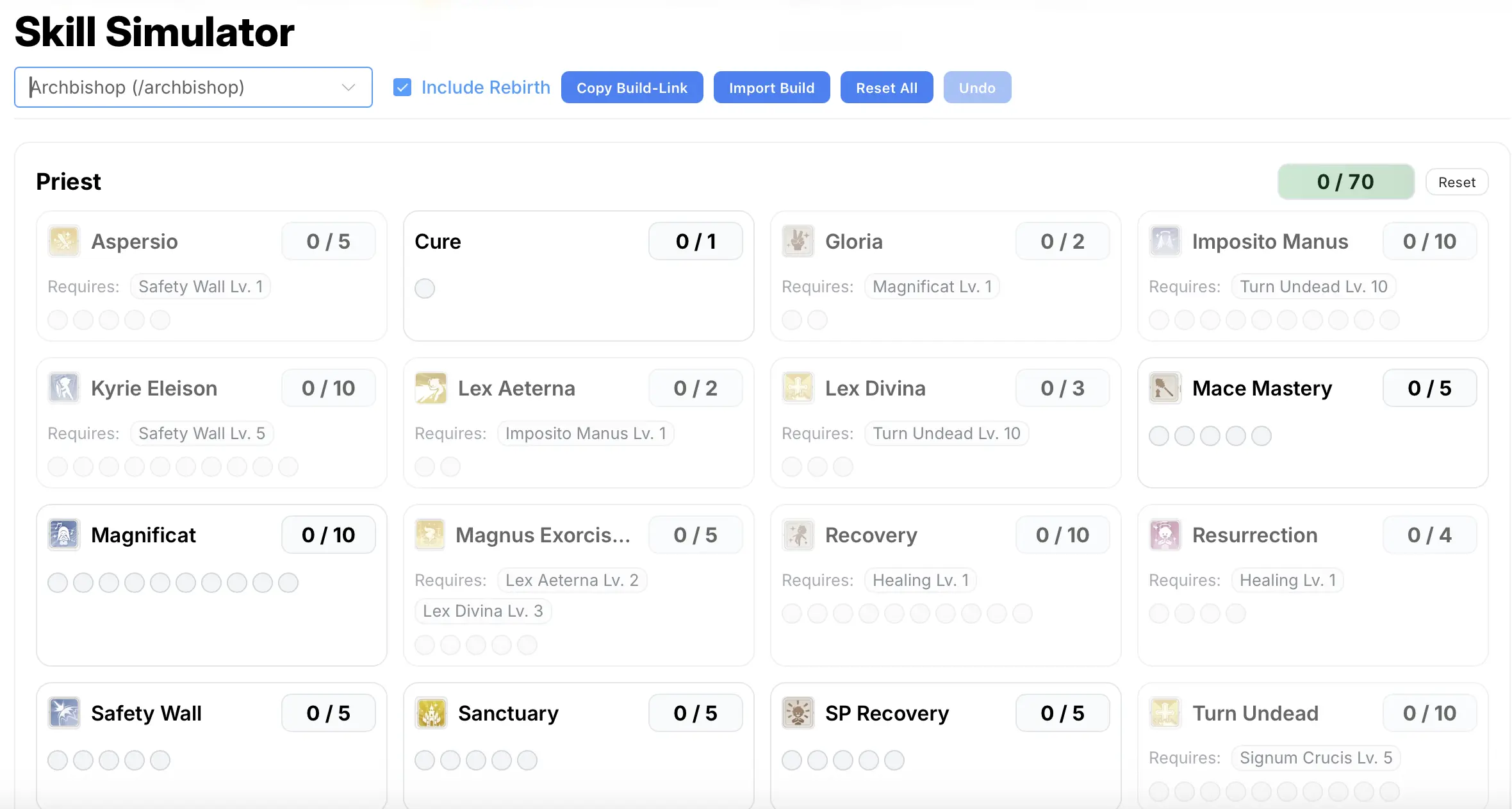This screenshot has height=809, width=1512.
Task: Select first level circle of Magnificat
Action: click(x=58, y=583)
